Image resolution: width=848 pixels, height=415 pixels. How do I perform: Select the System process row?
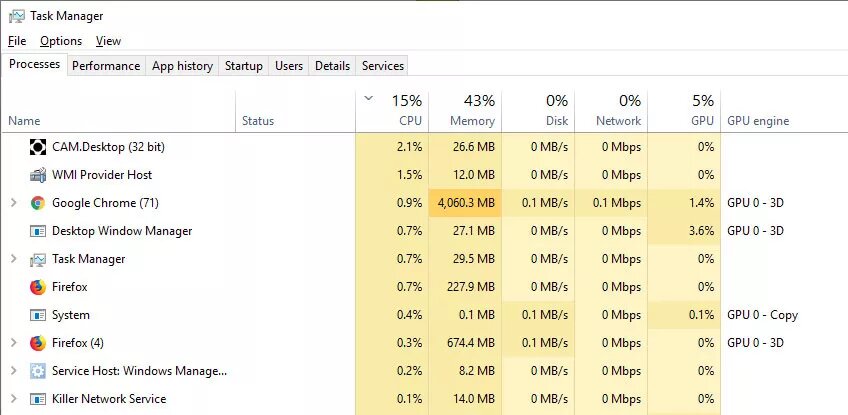tap(71, 315)
